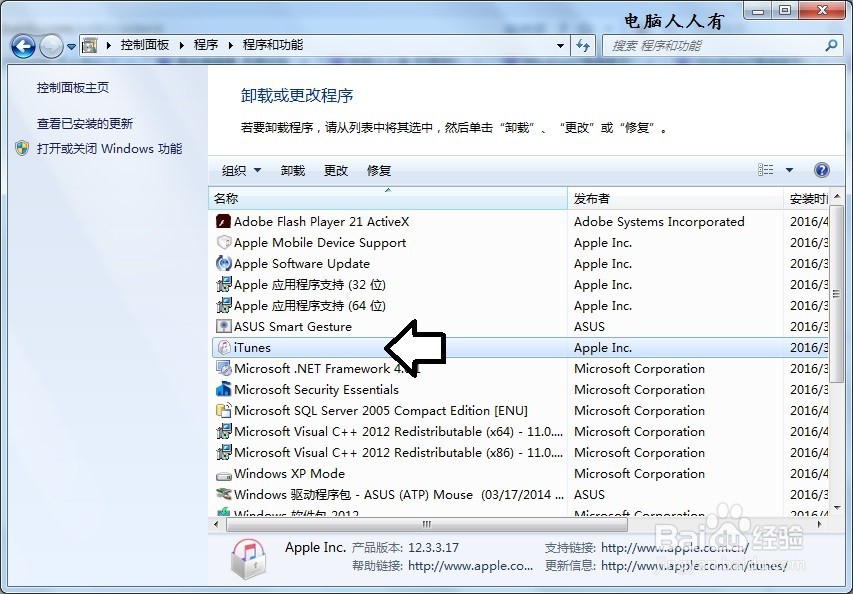Click the horizontal scrollbar right arrow
853x594 pixels.
coord(820,524)
